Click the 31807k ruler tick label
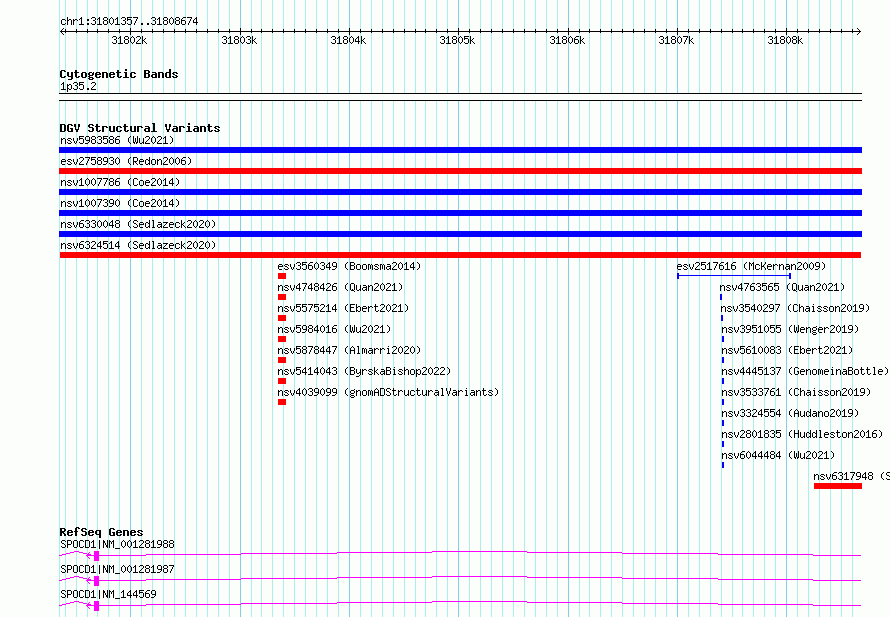 [x=675, y=40]
